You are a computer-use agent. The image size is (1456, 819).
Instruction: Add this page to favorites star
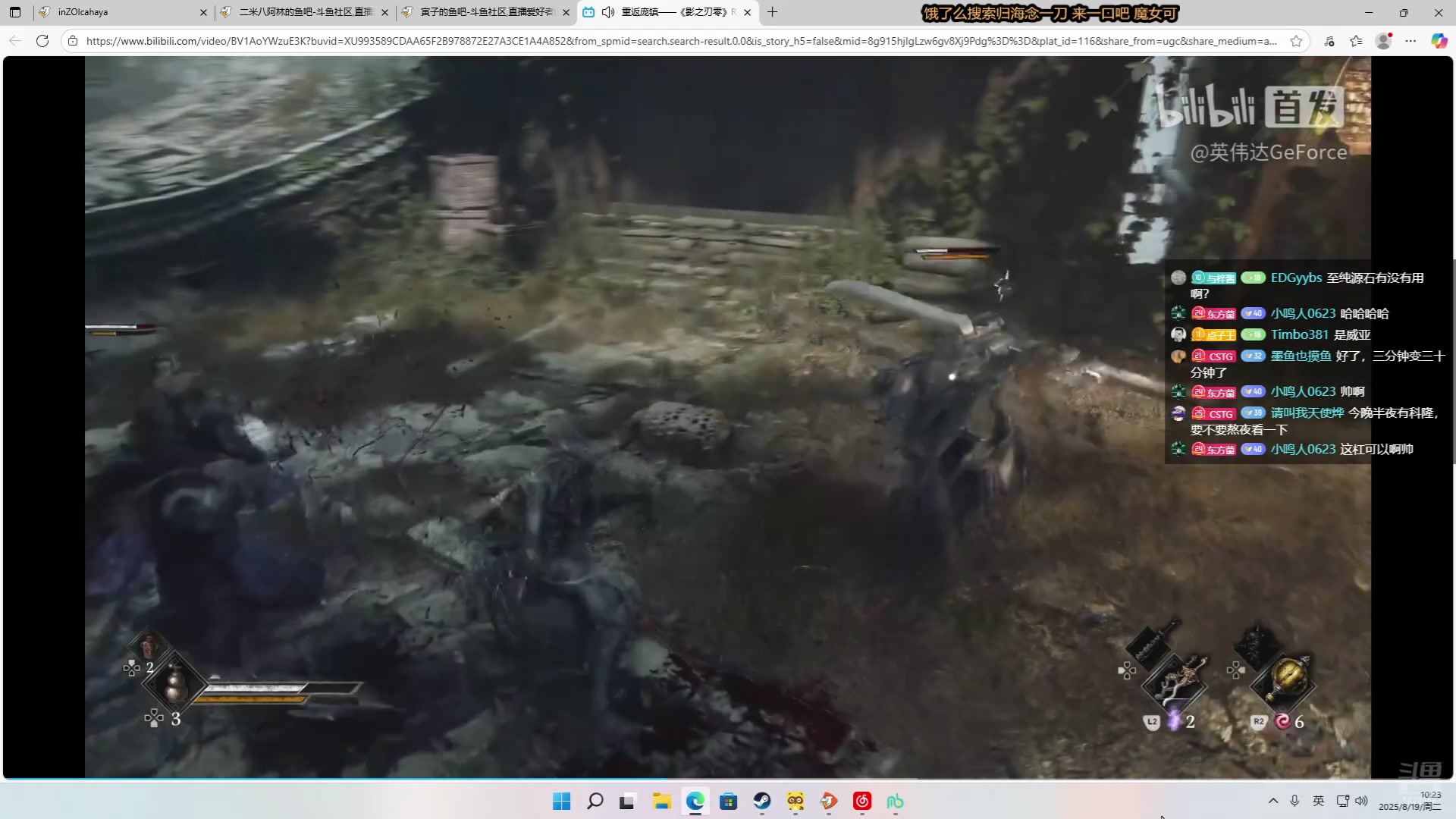[1296, 41]
